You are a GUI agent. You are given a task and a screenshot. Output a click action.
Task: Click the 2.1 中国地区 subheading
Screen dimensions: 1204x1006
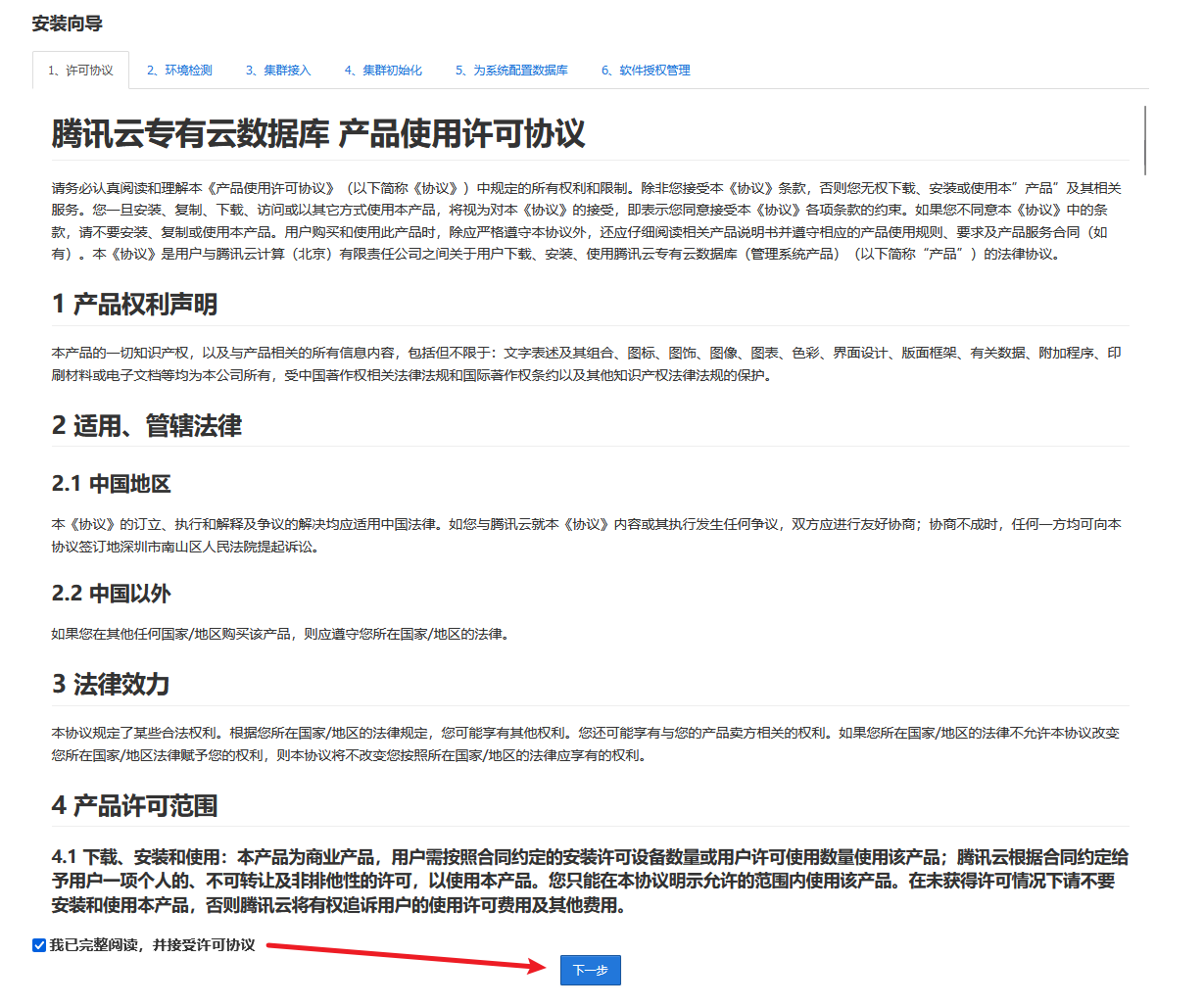click(112, 484)
